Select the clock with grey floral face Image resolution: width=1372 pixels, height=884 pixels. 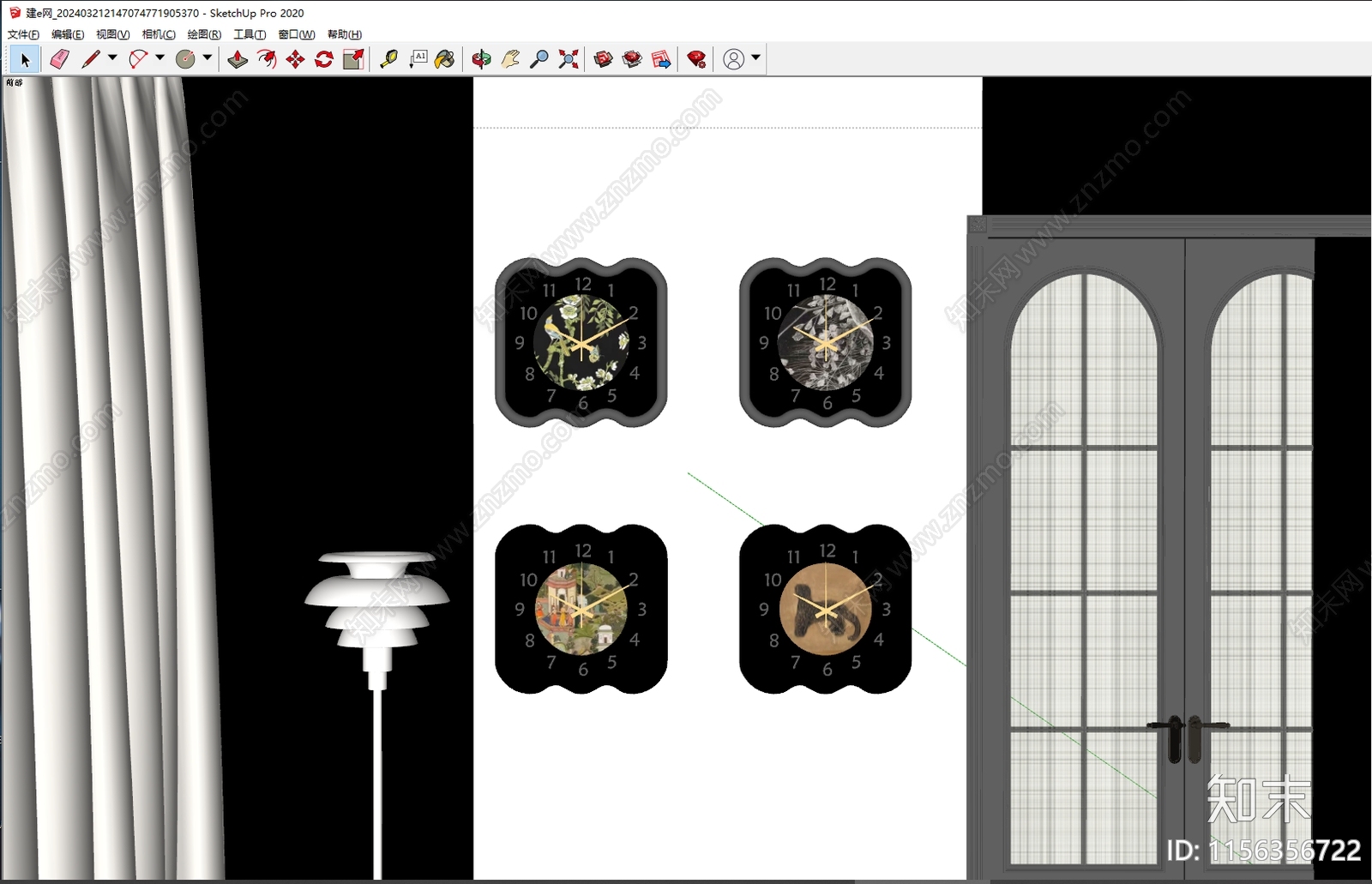[x=825, y=342]
